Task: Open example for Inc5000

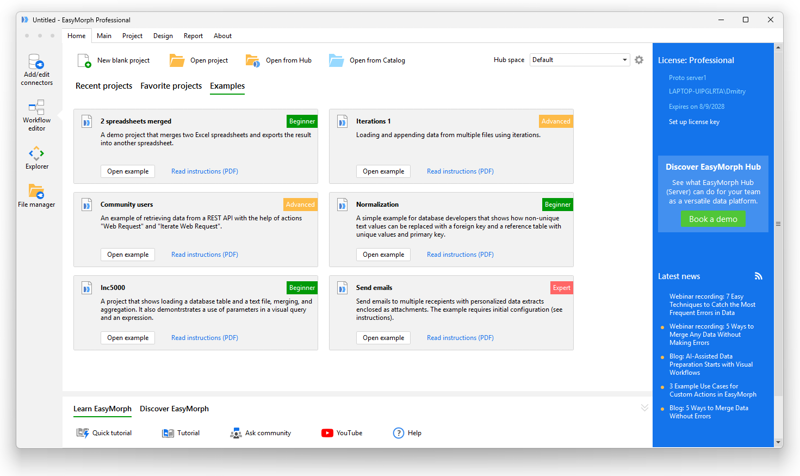Action: coord(128,338)
